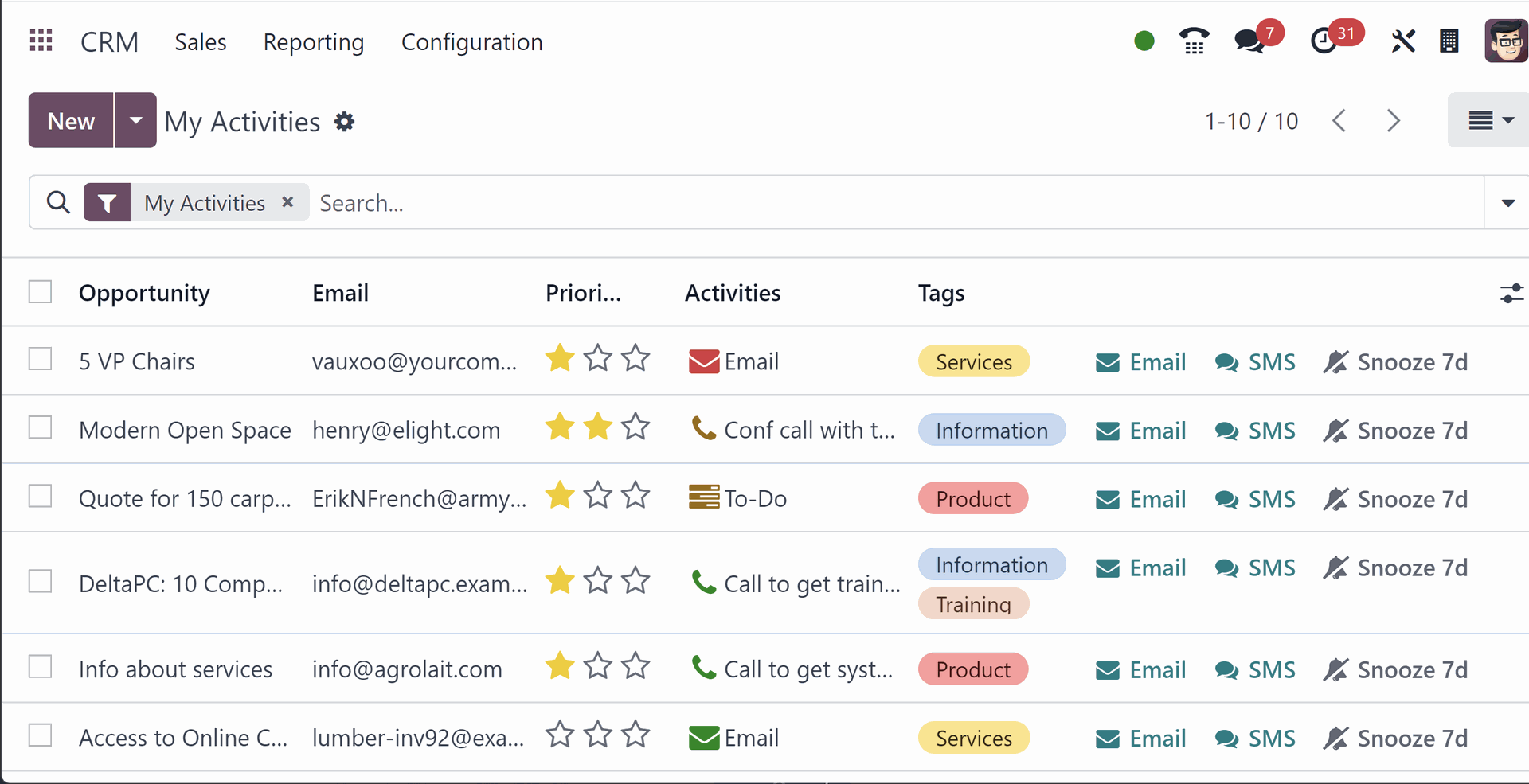Screen dimensions: 1529x784
Task: Set third priority star for Info about services
Action: (635, 665)
